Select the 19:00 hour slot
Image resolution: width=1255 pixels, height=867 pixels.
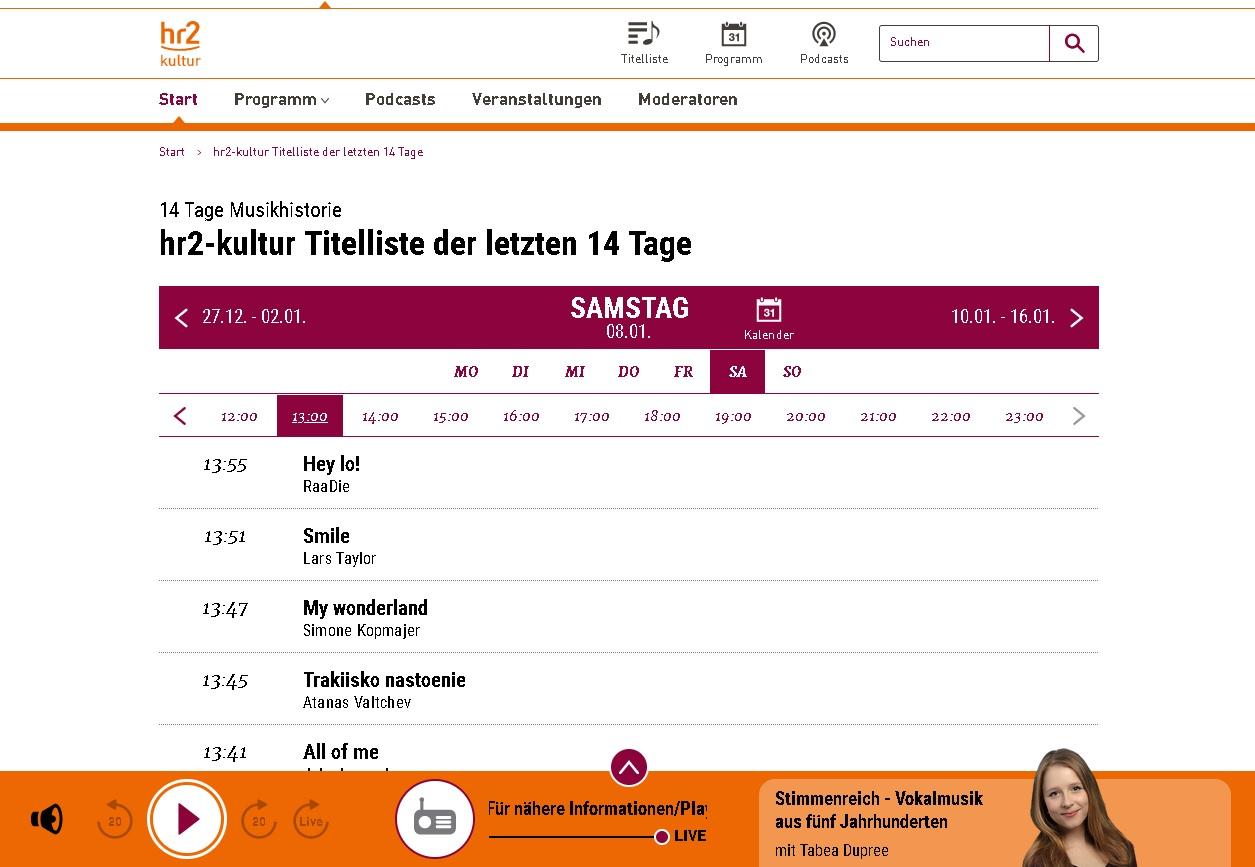coord(733,416)
